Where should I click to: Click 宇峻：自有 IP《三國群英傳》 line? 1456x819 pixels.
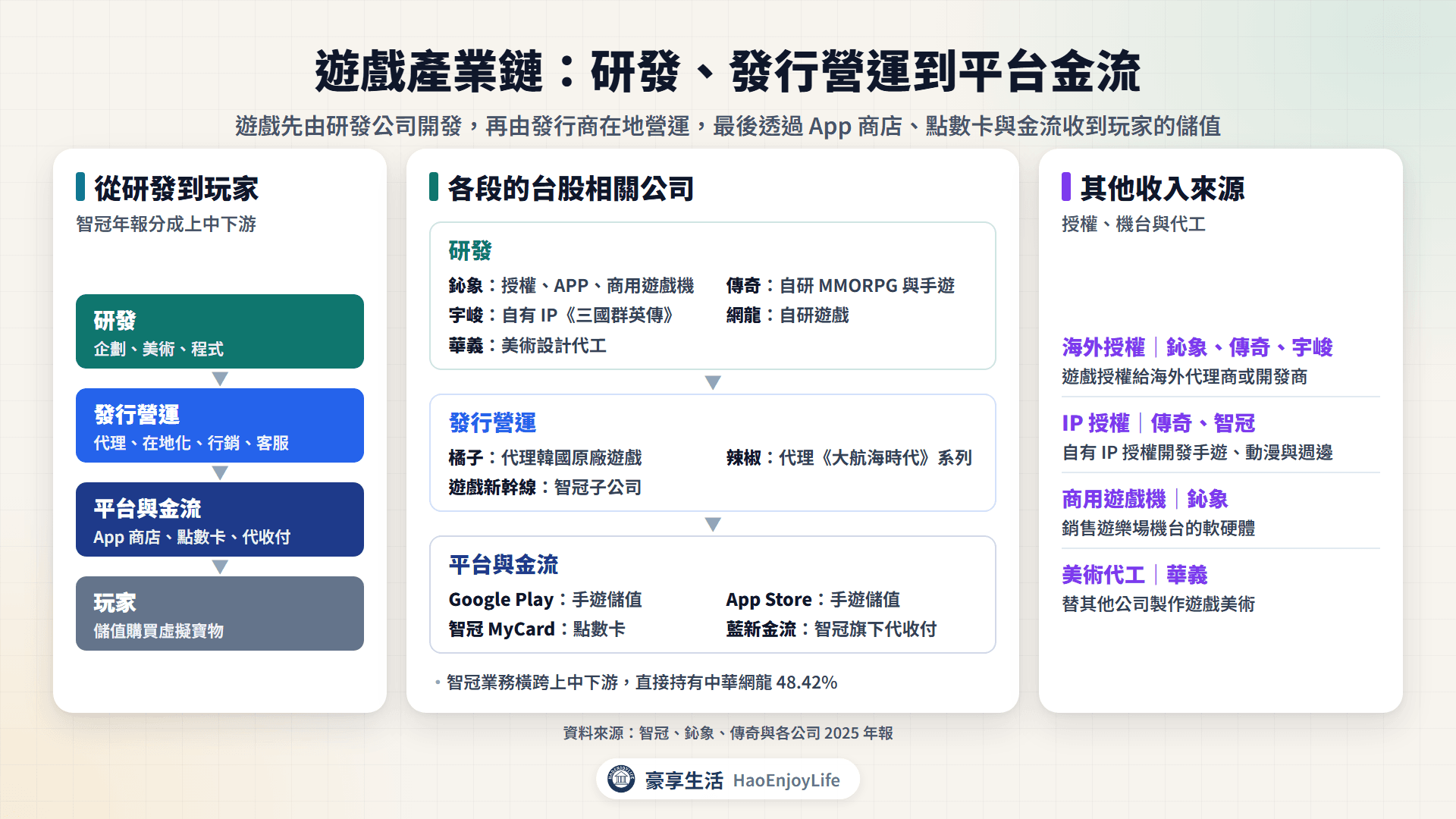[x=562, y=315]
